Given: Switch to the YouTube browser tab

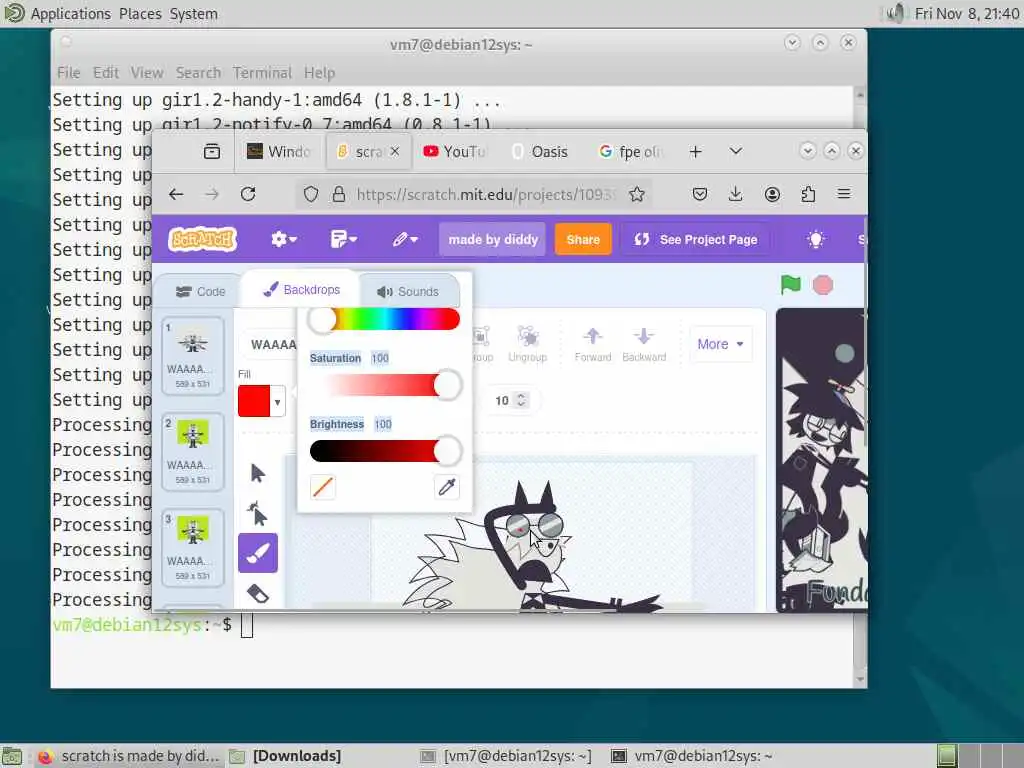Looking at the screenshot, I should click(x=455, y=152).
